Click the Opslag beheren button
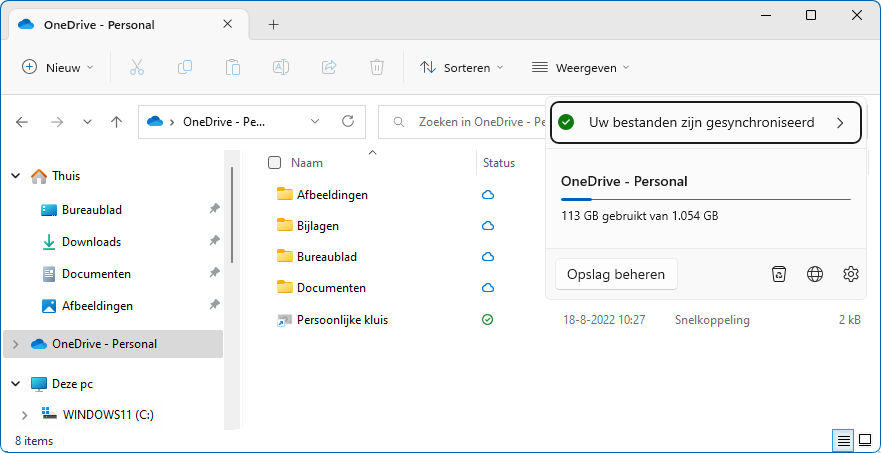This screenshot has width=881, height=453. pos(616,274)
